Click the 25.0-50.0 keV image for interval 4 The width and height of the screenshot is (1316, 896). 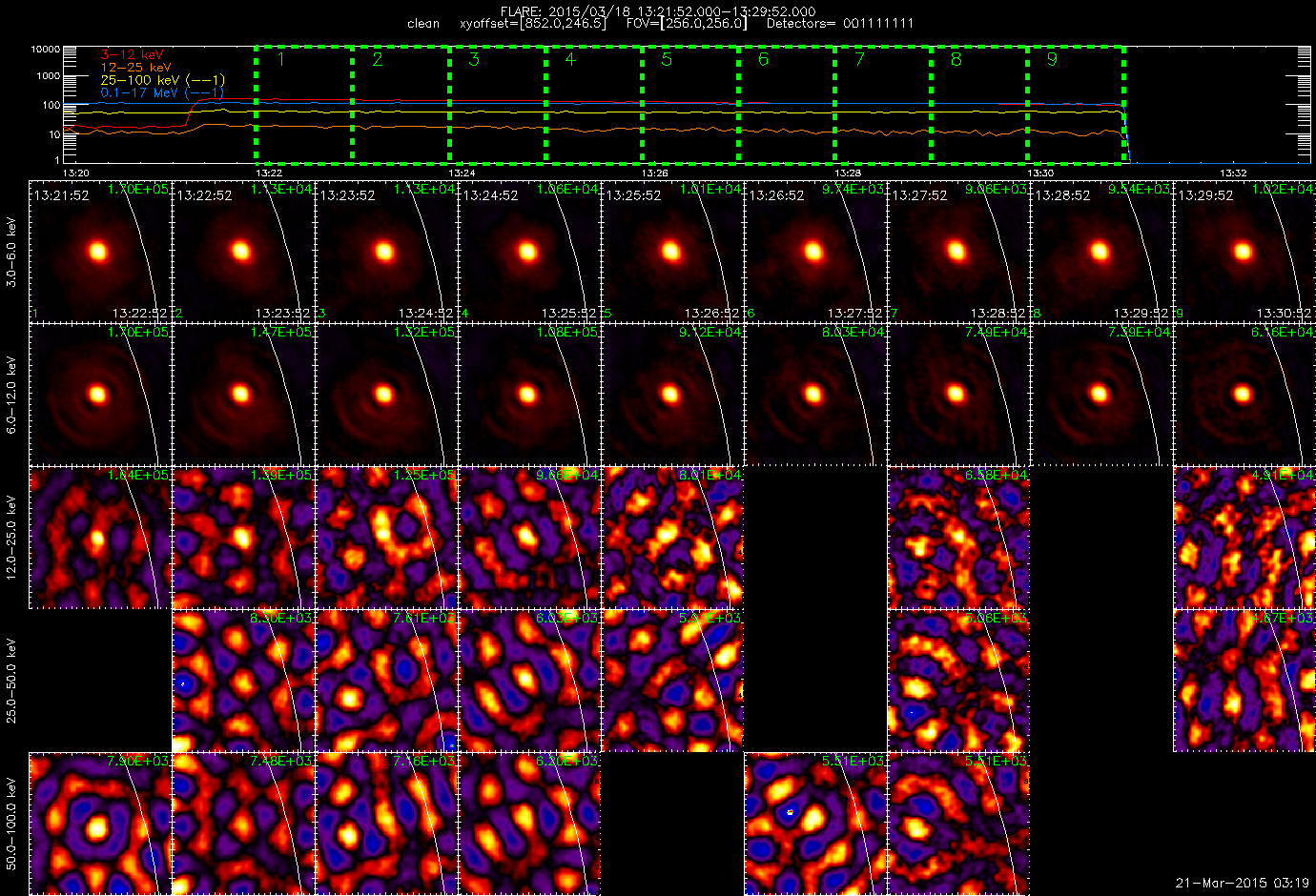(529, 681)
